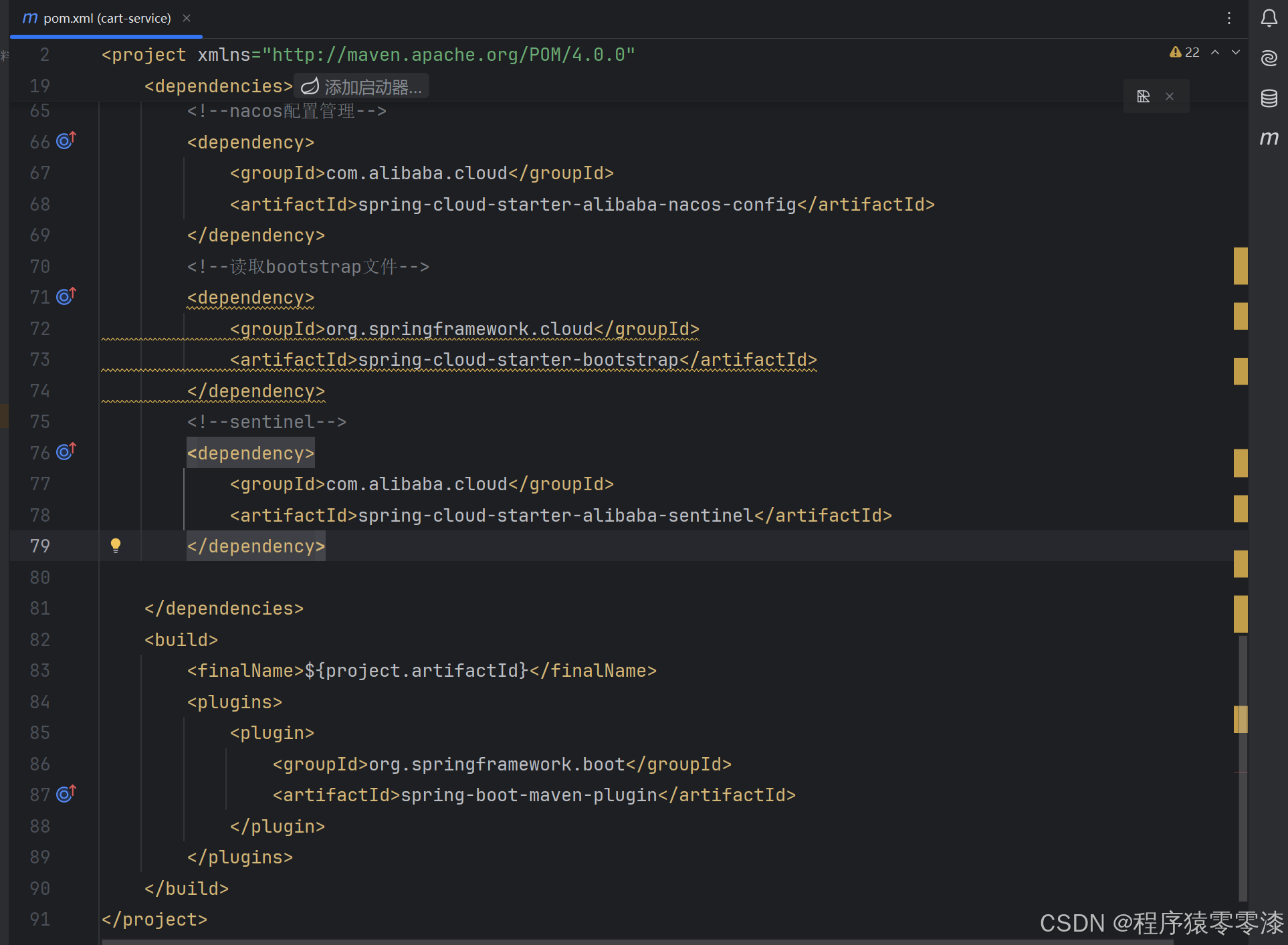Click the nacos配置管理 comment line
This screenshot has height=945, width=1288.
(x=286, y=111)
